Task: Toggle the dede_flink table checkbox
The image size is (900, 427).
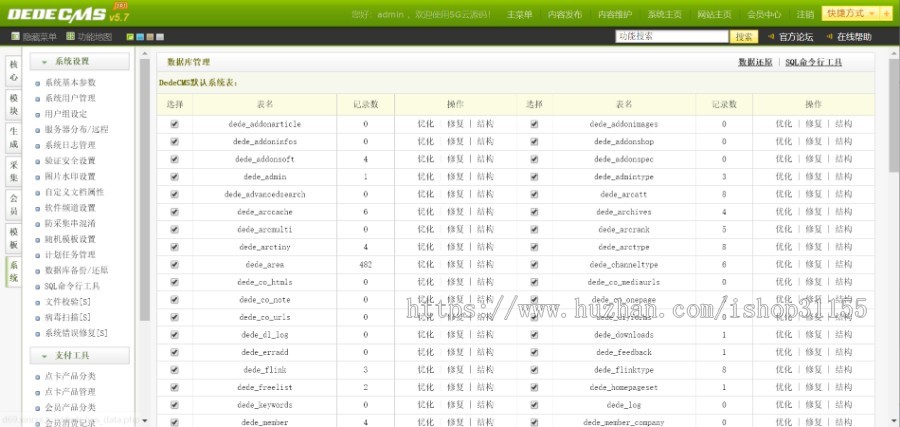Action: coord(174,370)
